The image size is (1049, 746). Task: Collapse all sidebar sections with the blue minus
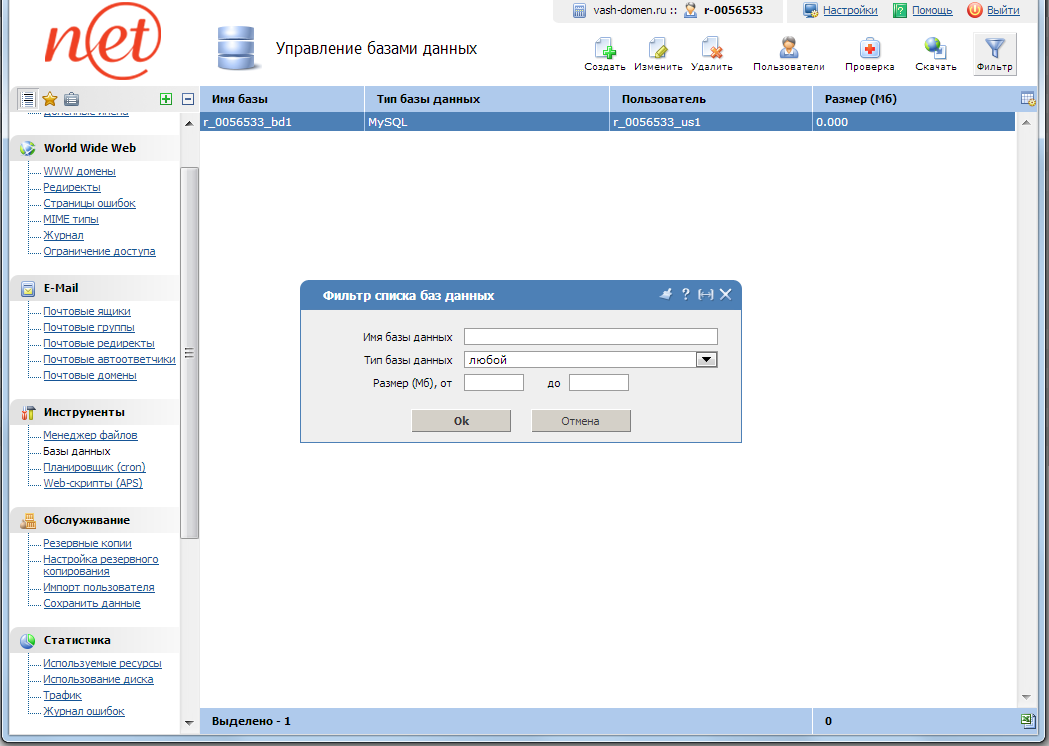[187, 99]
